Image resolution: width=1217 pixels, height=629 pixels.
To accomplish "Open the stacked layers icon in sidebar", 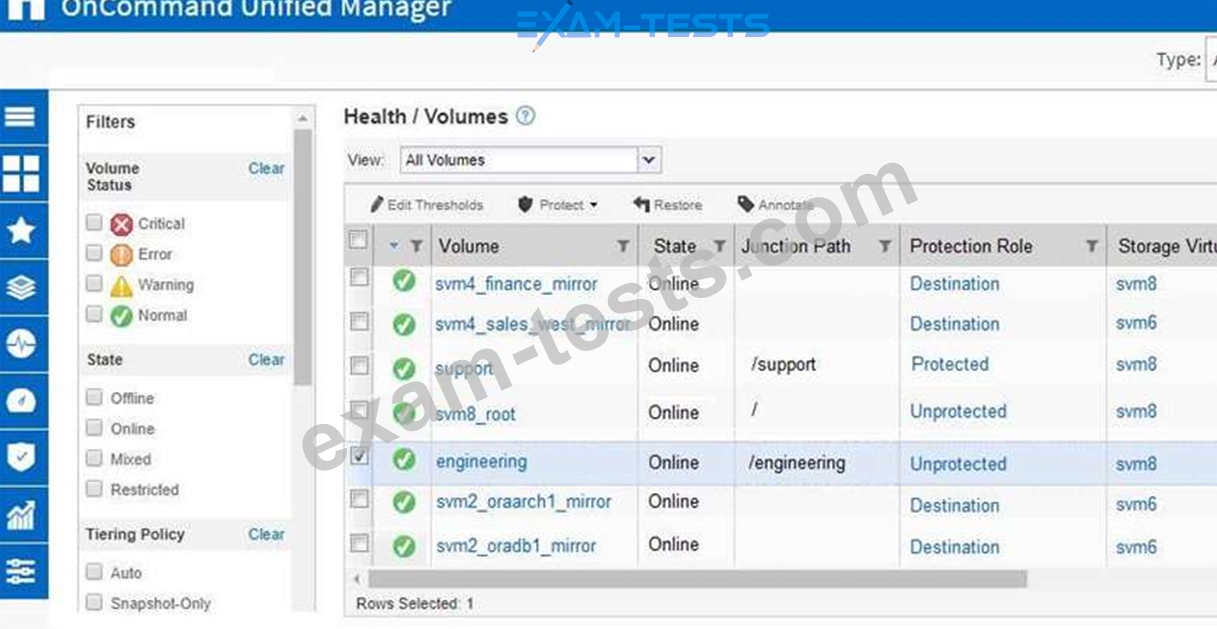I will pos(22,288).
